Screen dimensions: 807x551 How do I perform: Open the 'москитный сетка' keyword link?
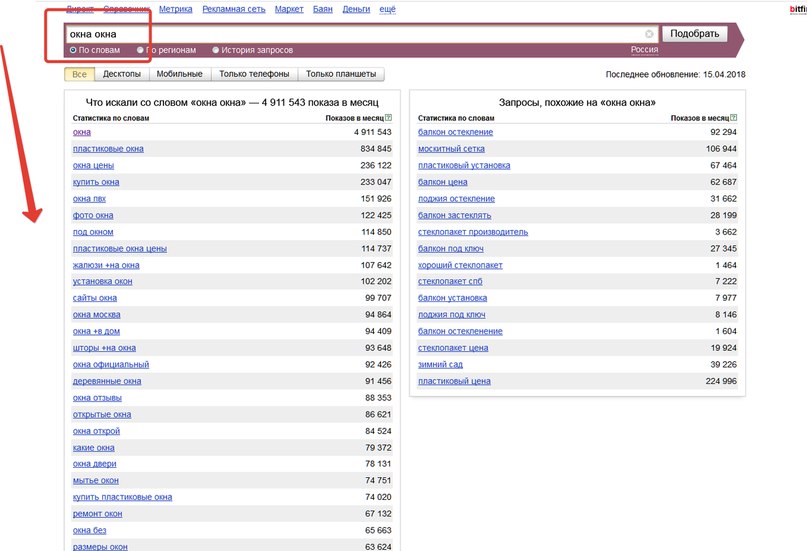(451, 149)
